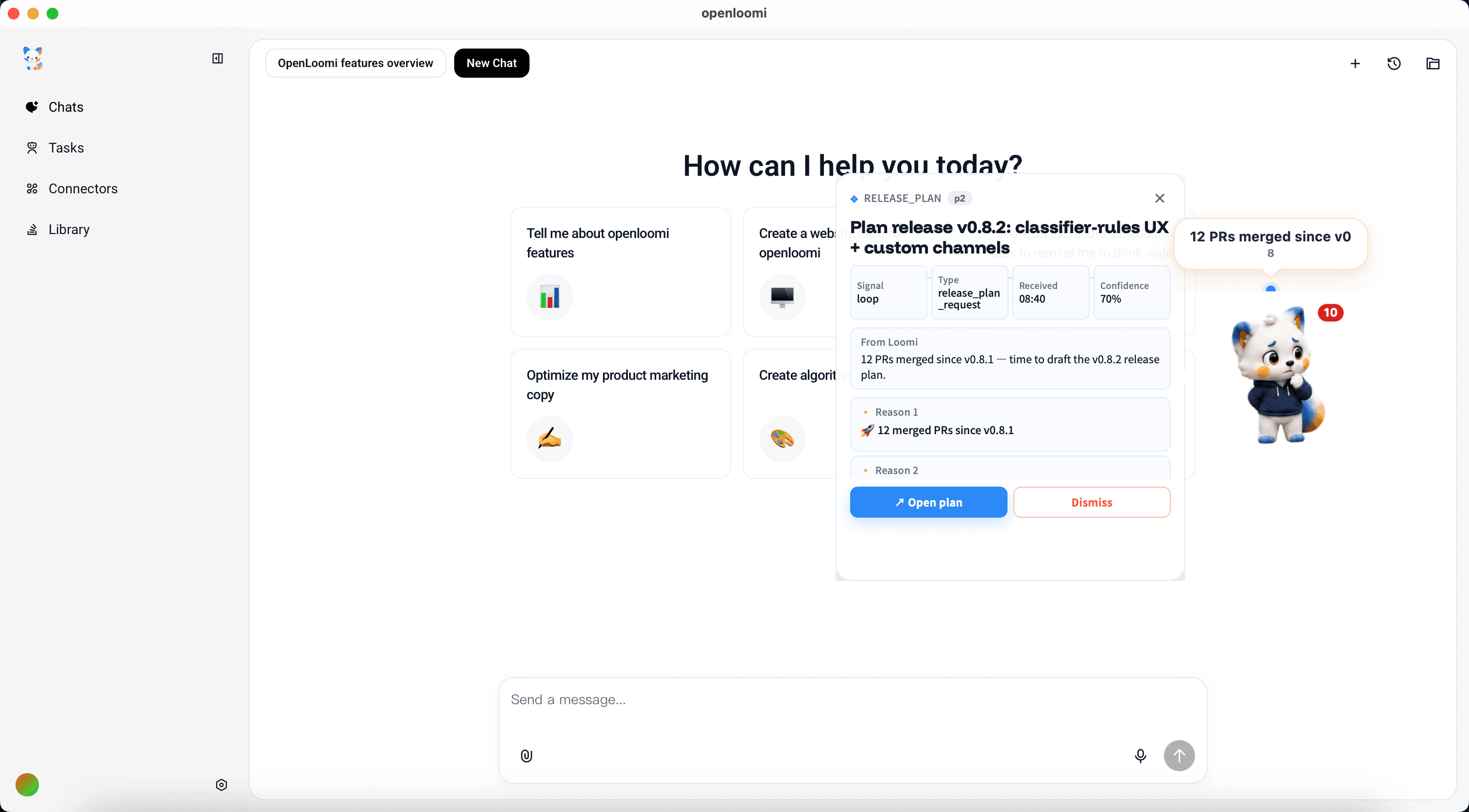Image resolution: width=1469 pixels, height=812 pixels.
Task: Click the Signal loop cell
Action: click(888, 292)
